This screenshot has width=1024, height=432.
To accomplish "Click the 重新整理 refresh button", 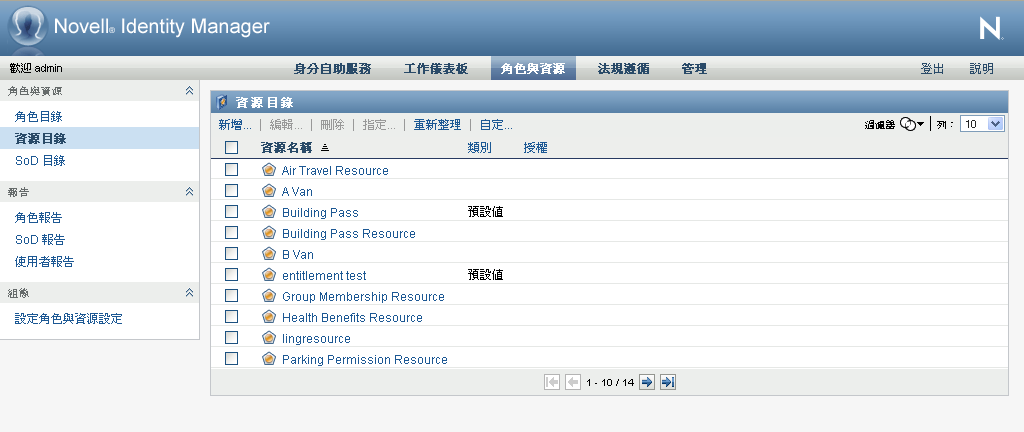I will (x=437, y=125).
